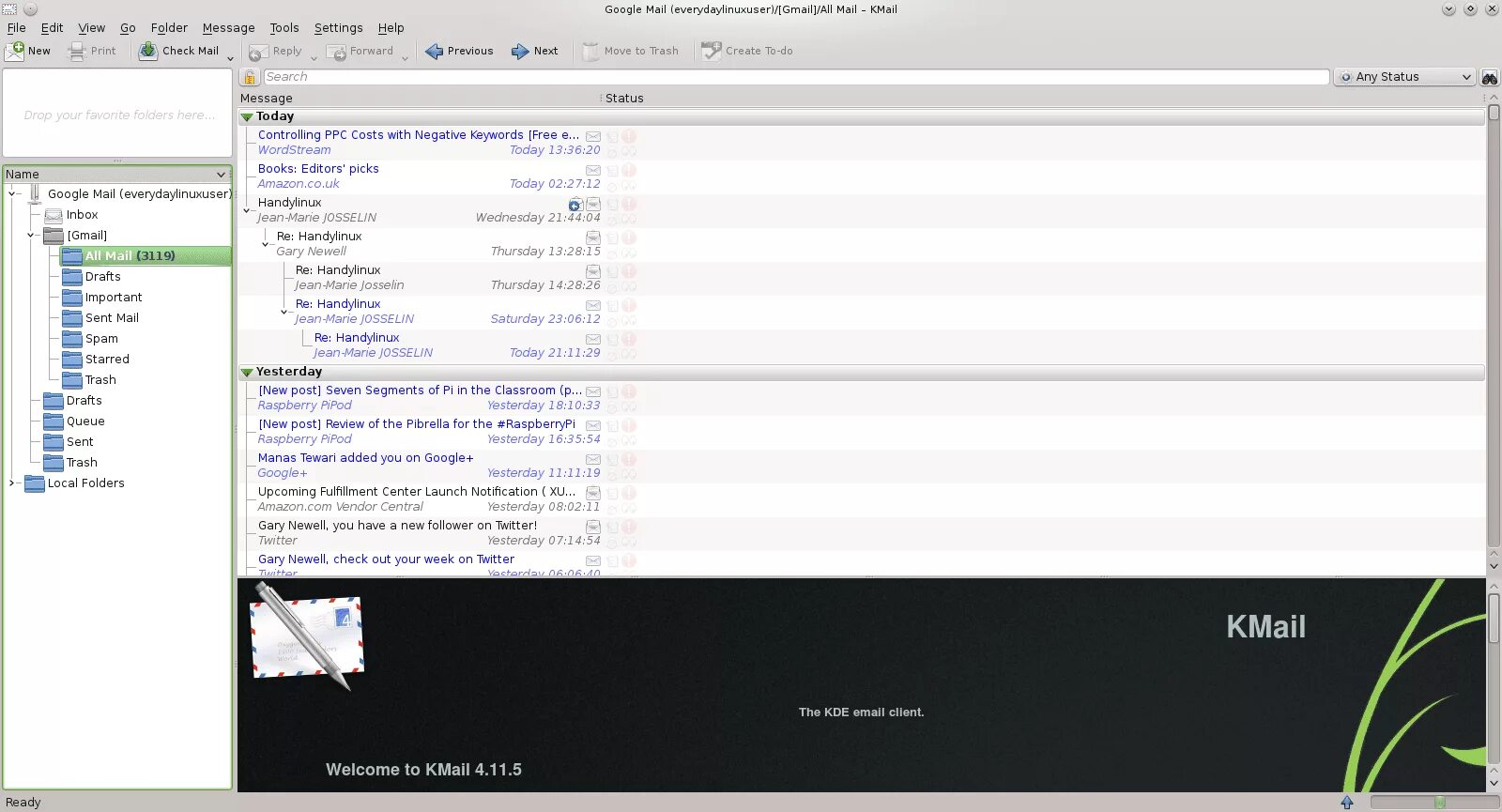Screen dimensions: 1502x812
Task: Open the Settings menu
Action: coord(338,28)
